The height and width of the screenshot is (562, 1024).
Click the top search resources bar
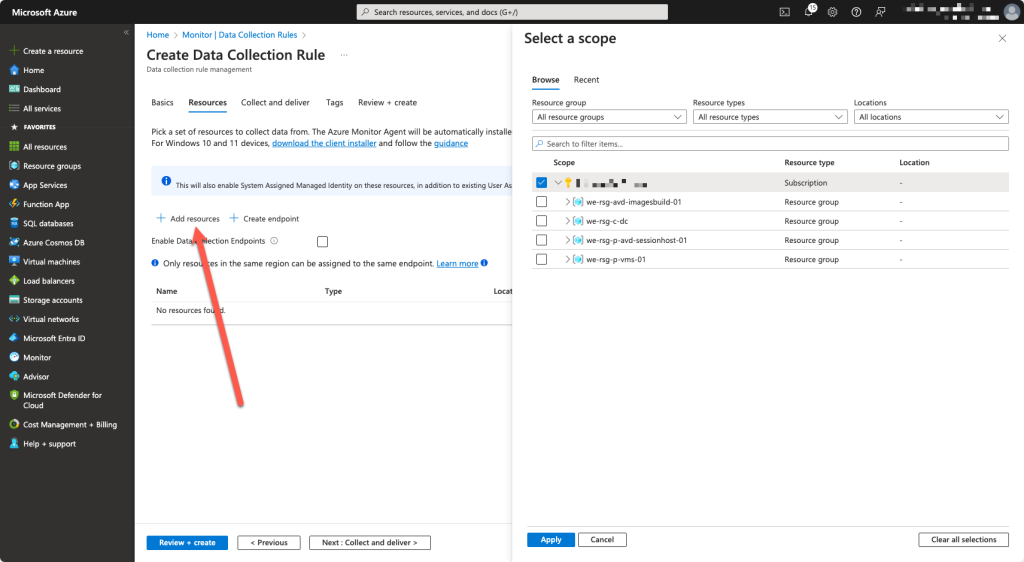[513, 12]
